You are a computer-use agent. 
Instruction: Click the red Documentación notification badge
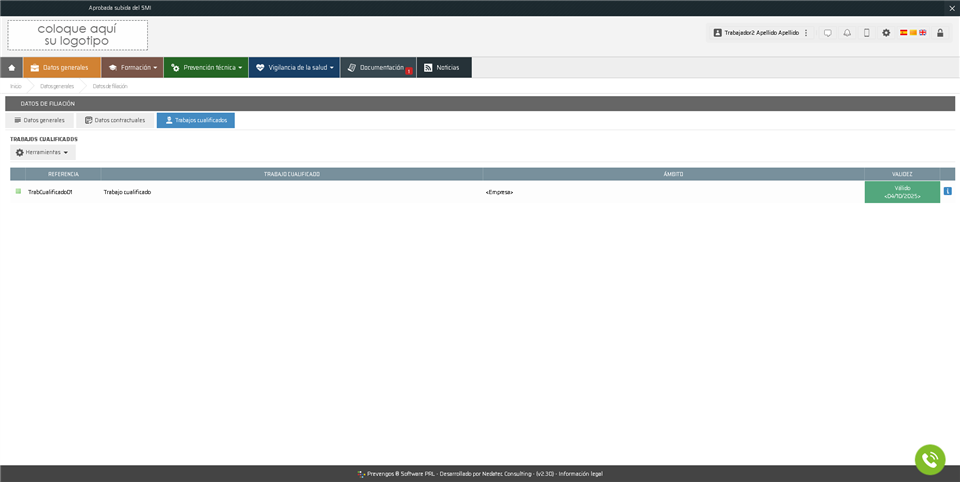tap(408, 72)
